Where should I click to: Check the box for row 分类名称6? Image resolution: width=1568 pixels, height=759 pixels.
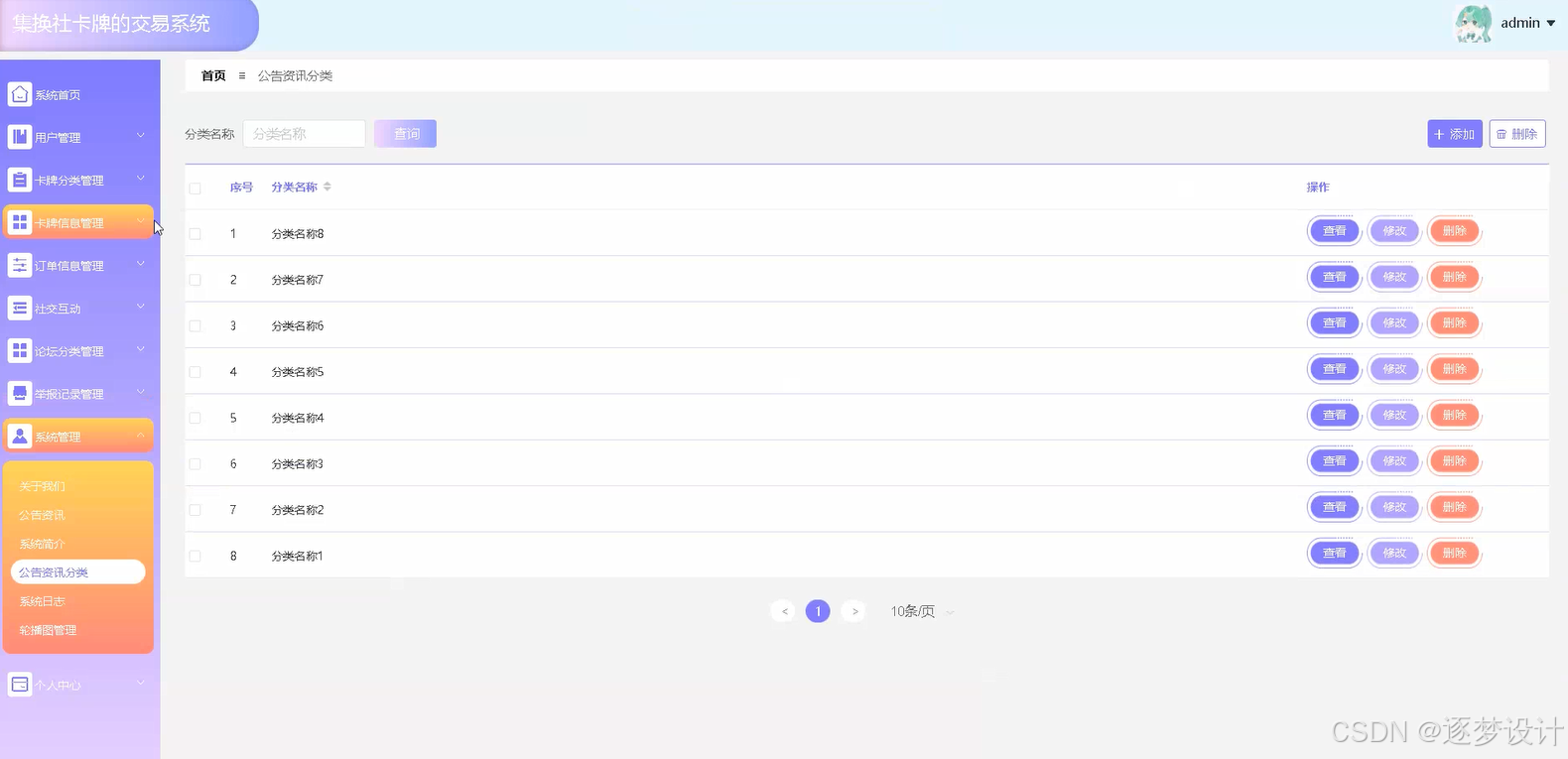tap(195, 325)
